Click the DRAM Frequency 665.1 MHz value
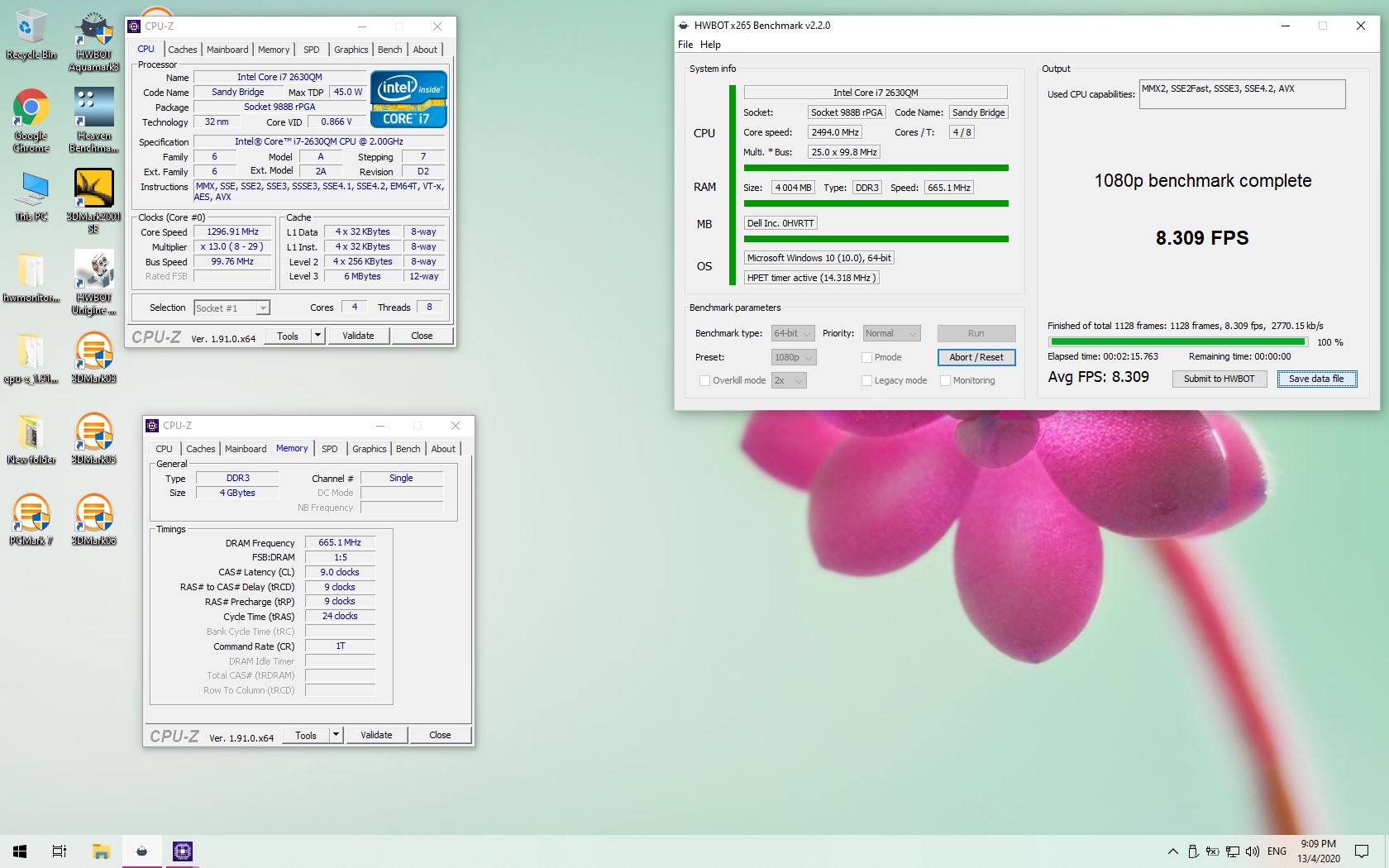The height and width of the screenshot is (868, 1389). coord(340,543)
